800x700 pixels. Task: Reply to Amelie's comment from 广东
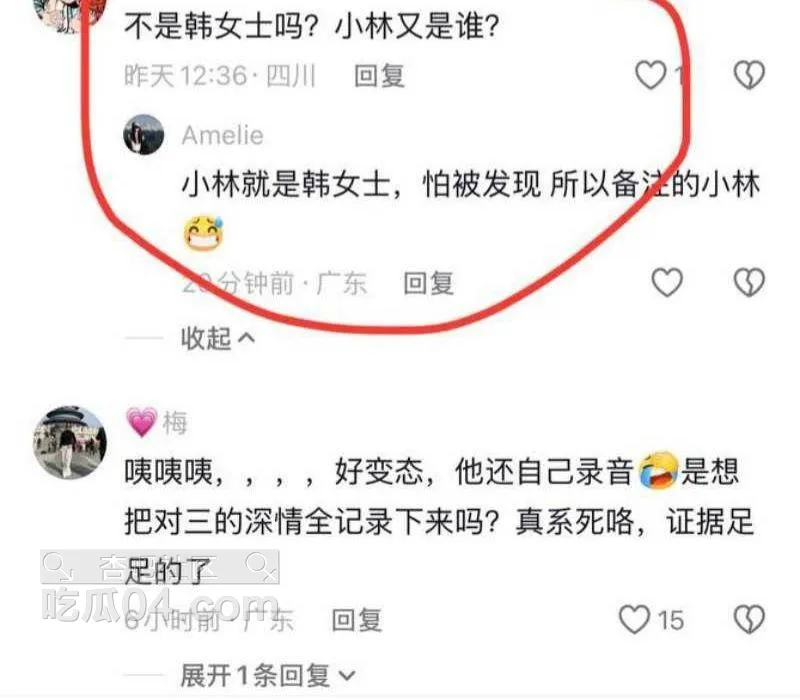click(429, 283)
